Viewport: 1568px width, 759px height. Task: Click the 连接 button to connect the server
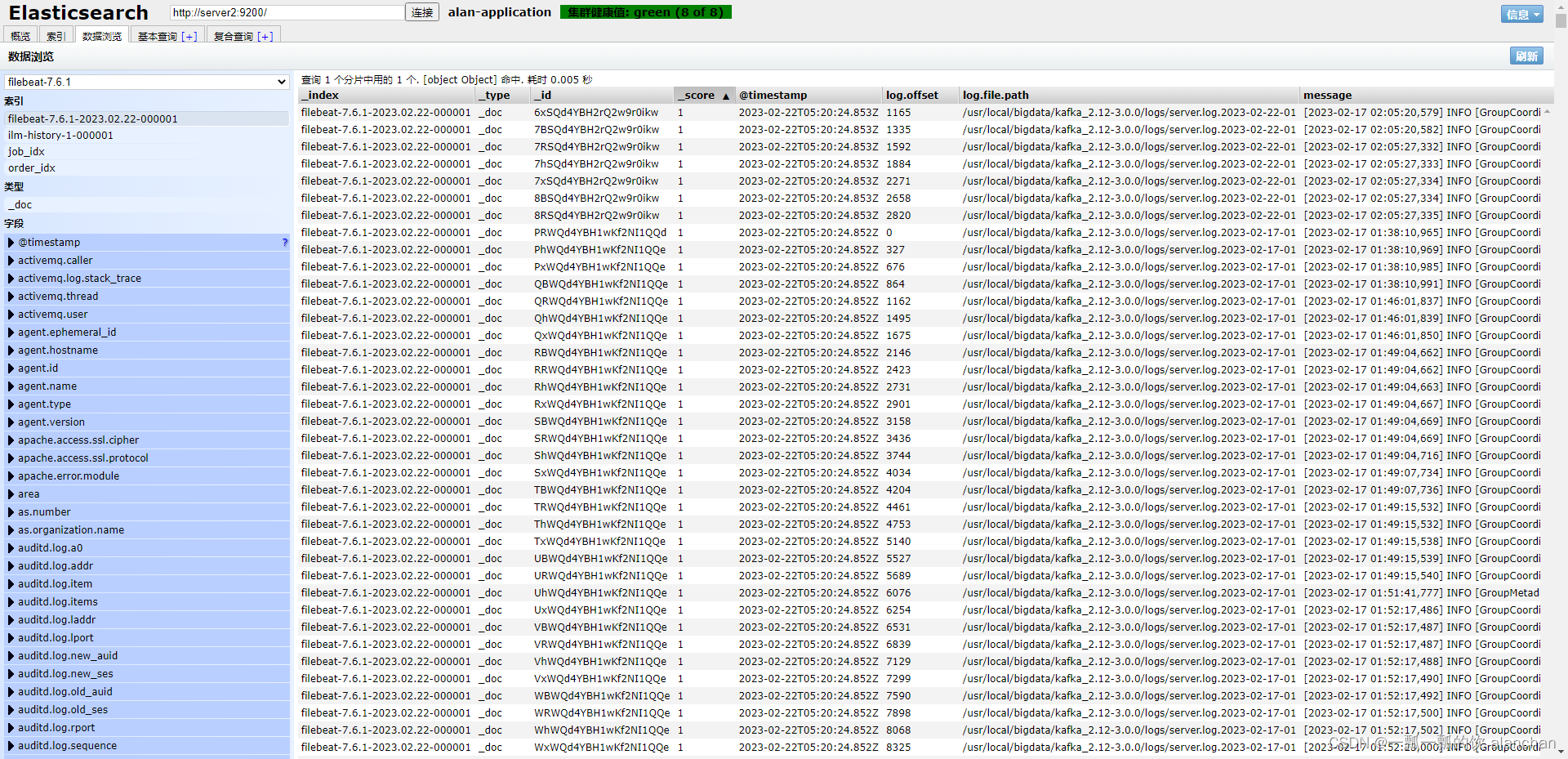(x=421, y=12)
